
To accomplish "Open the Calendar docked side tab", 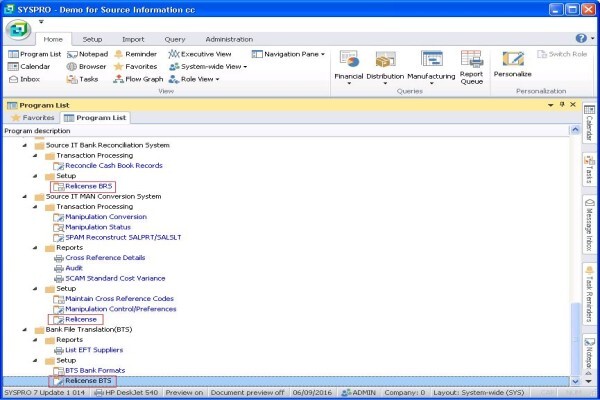I will click(x=589, y=123).
